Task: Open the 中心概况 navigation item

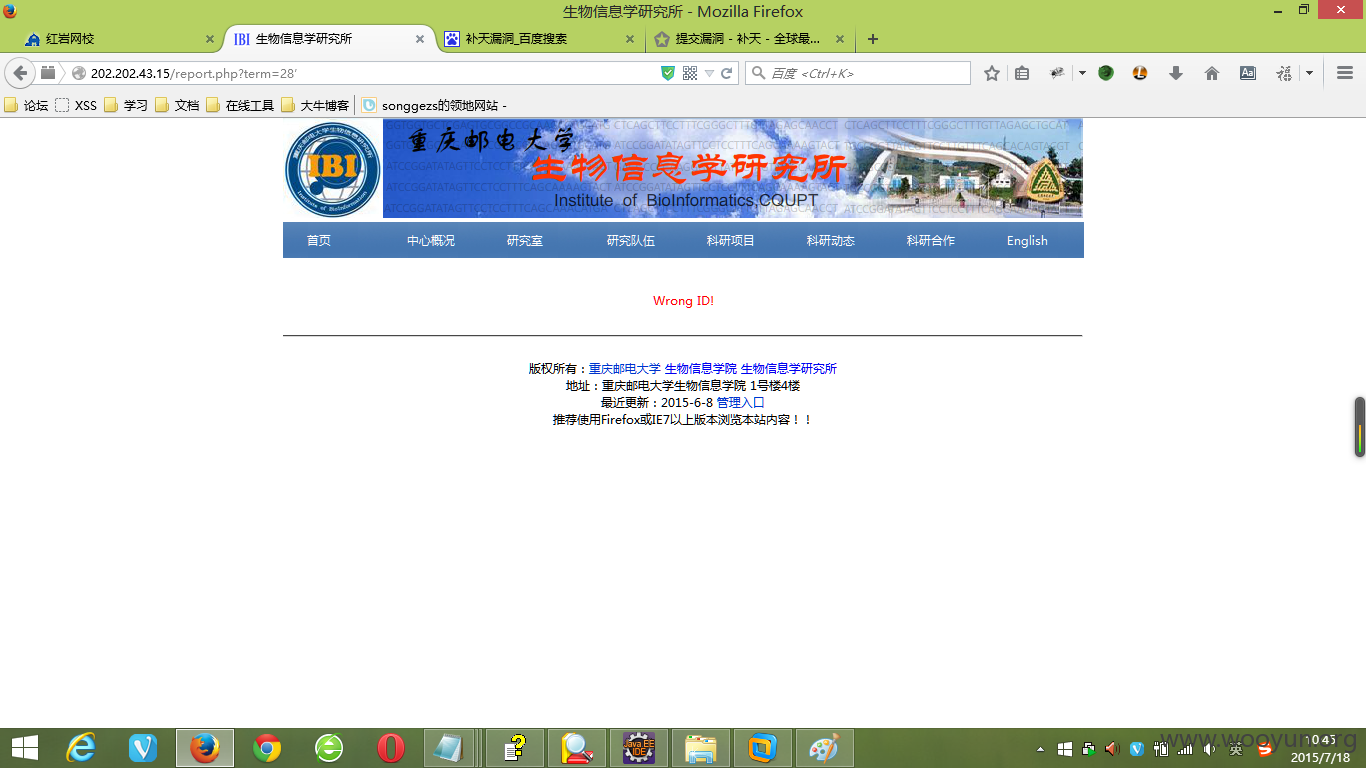Action: pos(431,240)
